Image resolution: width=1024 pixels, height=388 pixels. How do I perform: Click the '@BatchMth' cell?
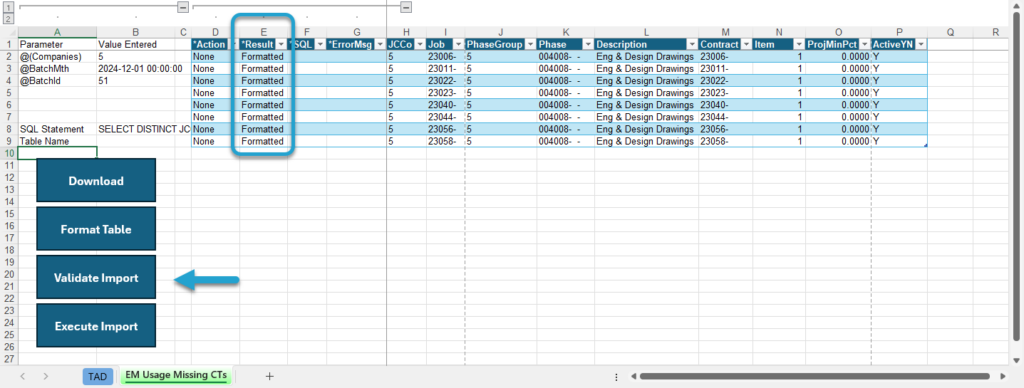[x=57, y=69]
